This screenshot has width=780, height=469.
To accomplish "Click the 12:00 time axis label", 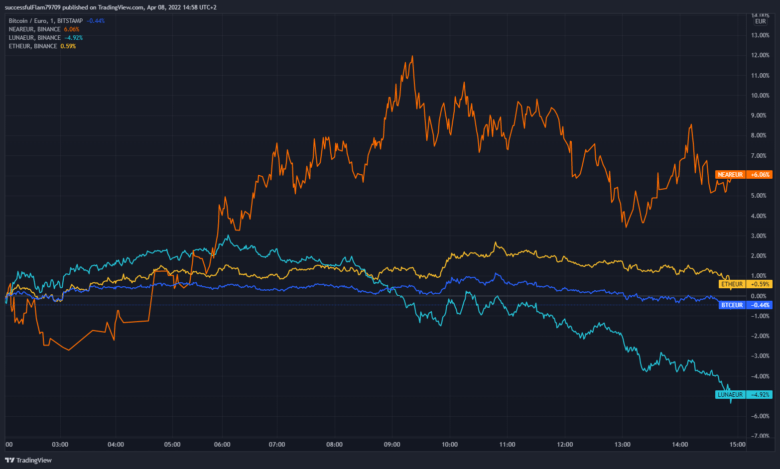I will 565,445.
